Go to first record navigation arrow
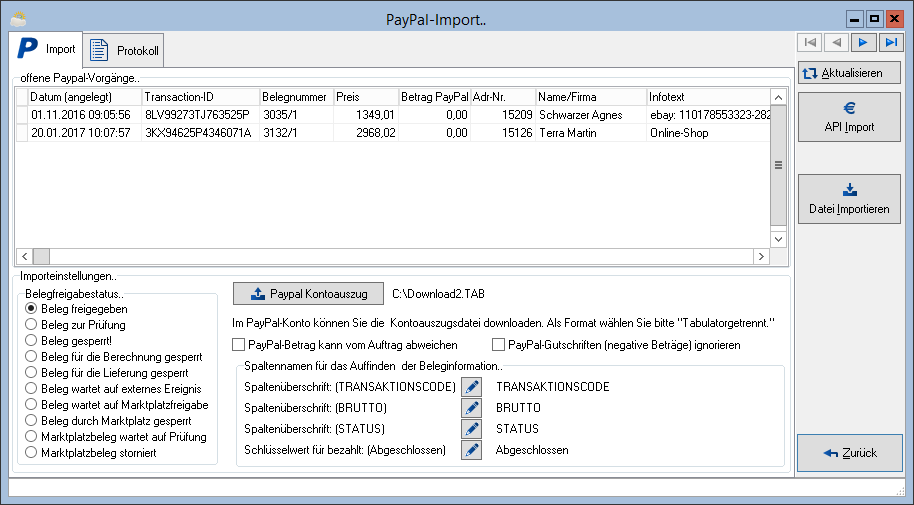 (x=810, y=43)
